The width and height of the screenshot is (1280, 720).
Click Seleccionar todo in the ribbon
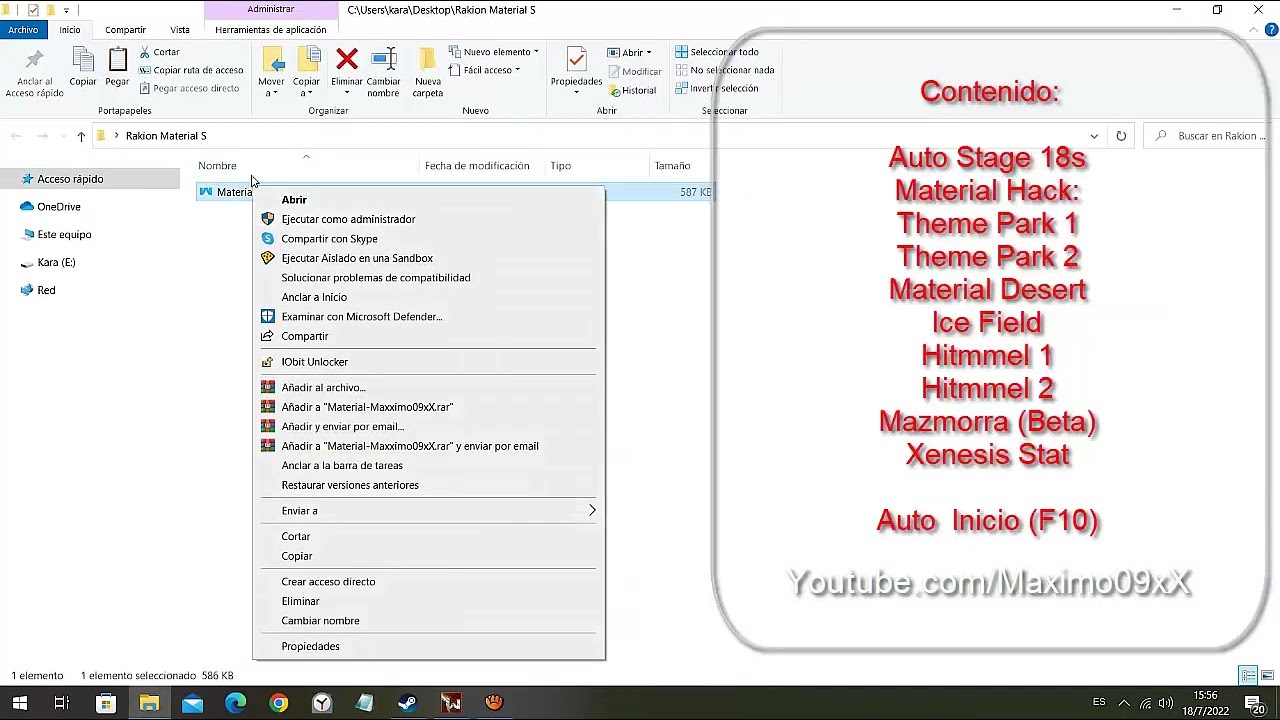click(717, 52)
